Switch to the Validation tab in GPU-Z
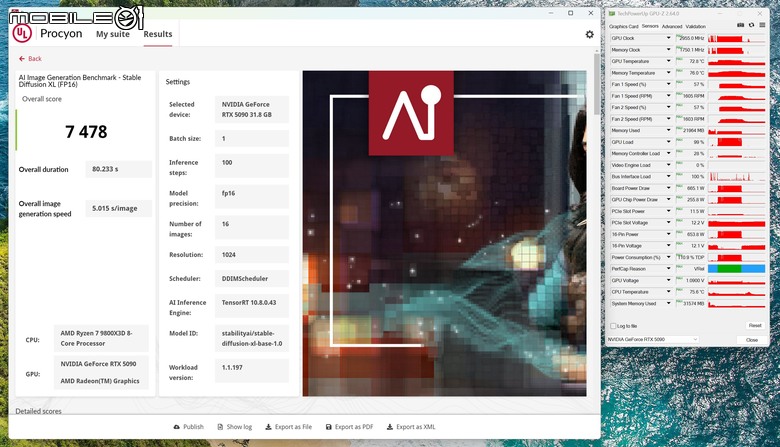Screen dimensions: 780x447 pyautogui.click(x=695, y=26)
